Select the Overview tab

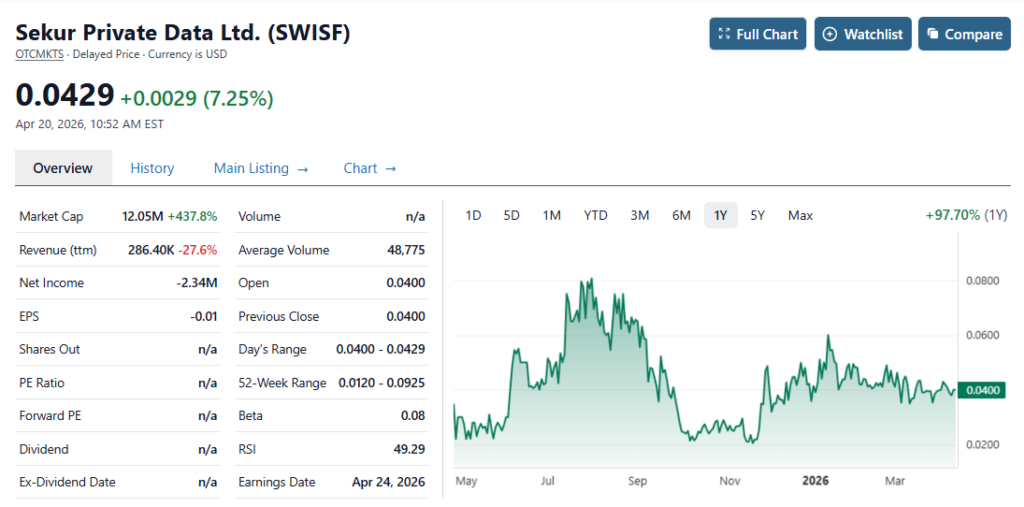click(x=63, y=168)
